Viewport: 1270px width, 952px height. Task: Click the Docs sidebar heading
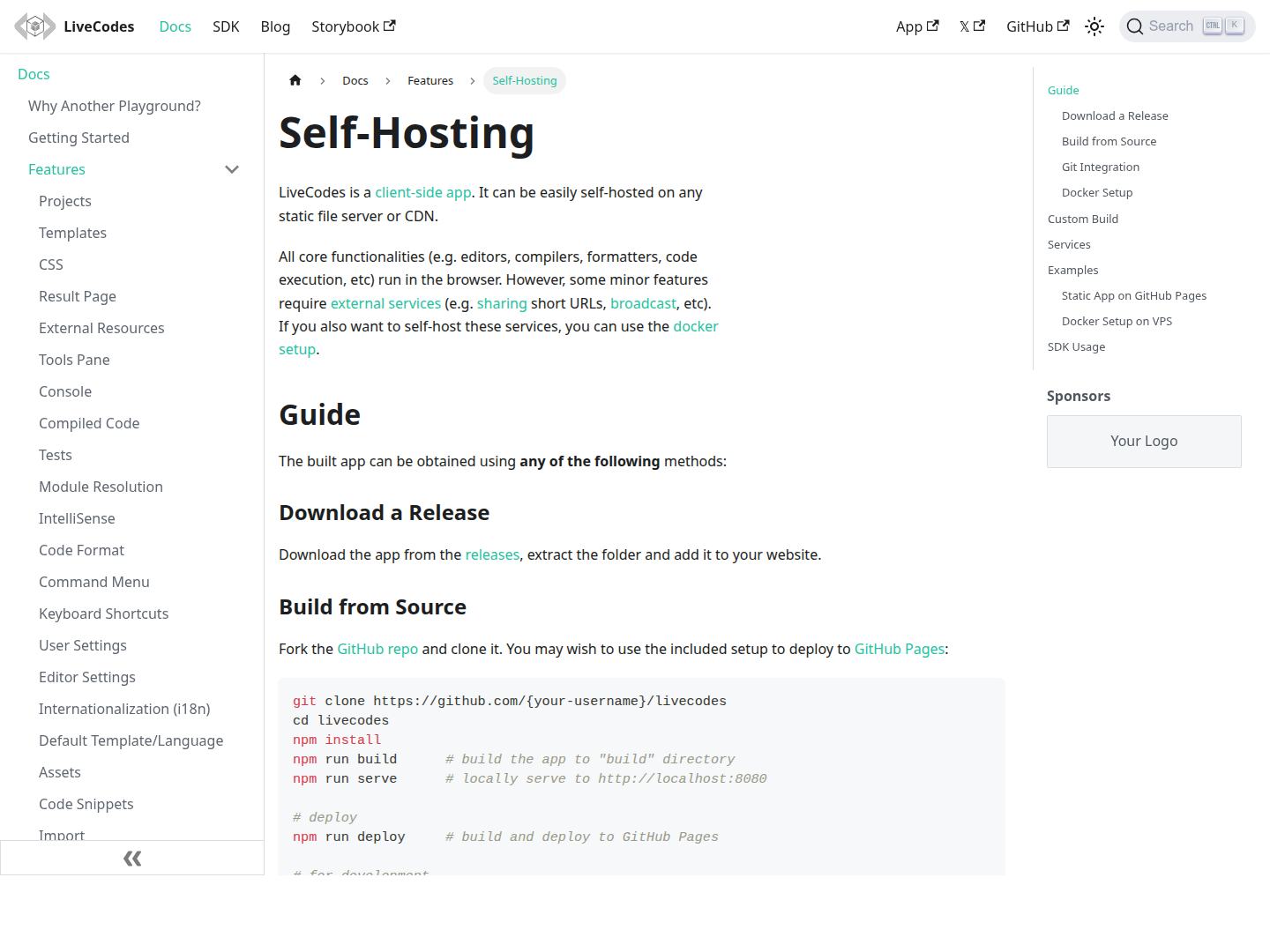(34, 74)
